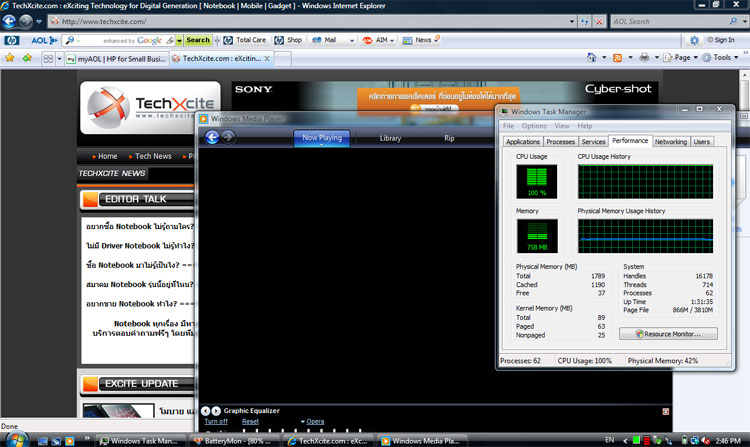This screenshot has width=750, height=447.
Task: Expand the Mail toolbar dropdown arrow
Action: 352,41
